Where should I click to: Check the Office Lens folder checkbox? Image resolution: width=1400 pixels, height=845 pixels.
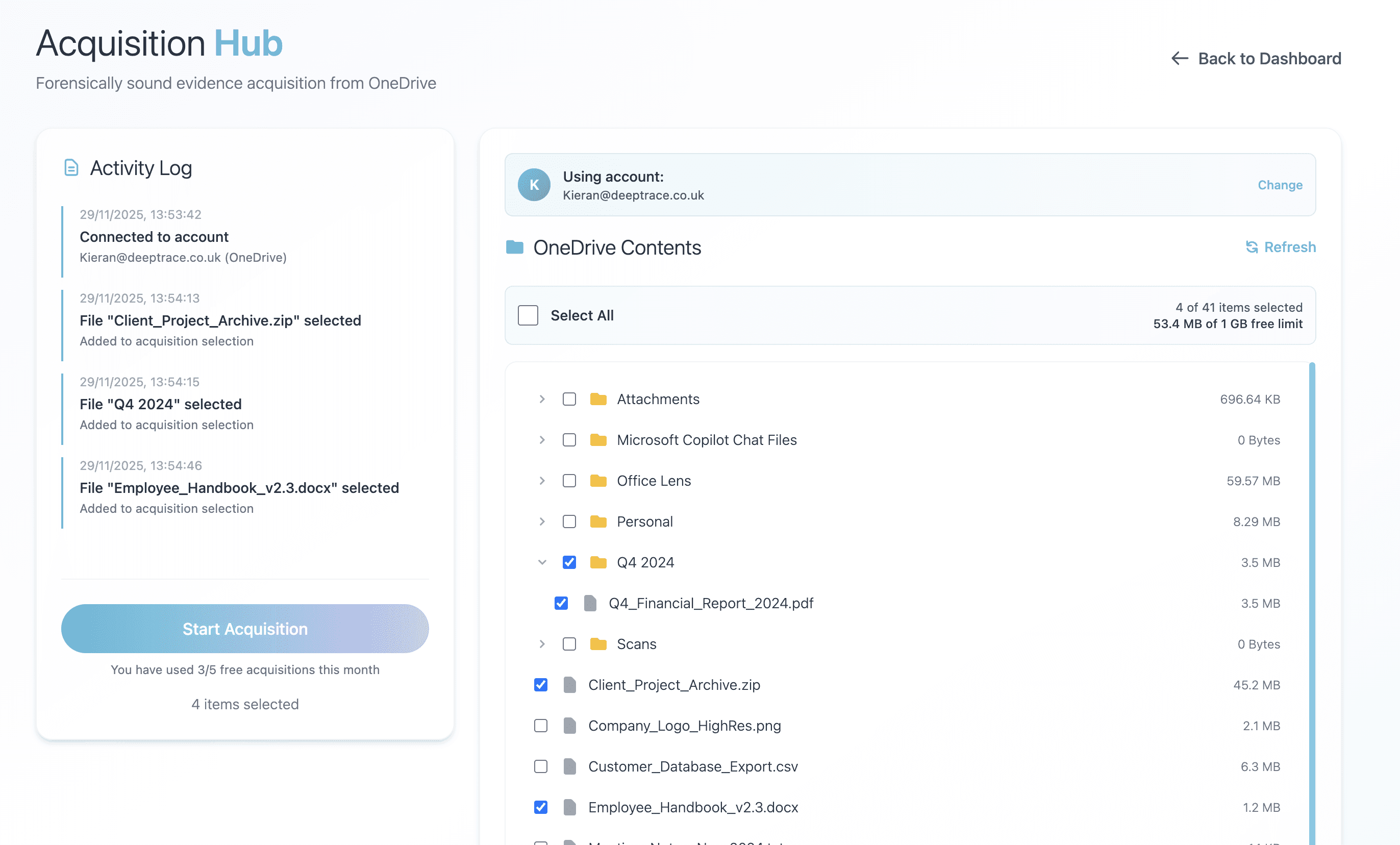pyautogui.click(x=569, y=481)
